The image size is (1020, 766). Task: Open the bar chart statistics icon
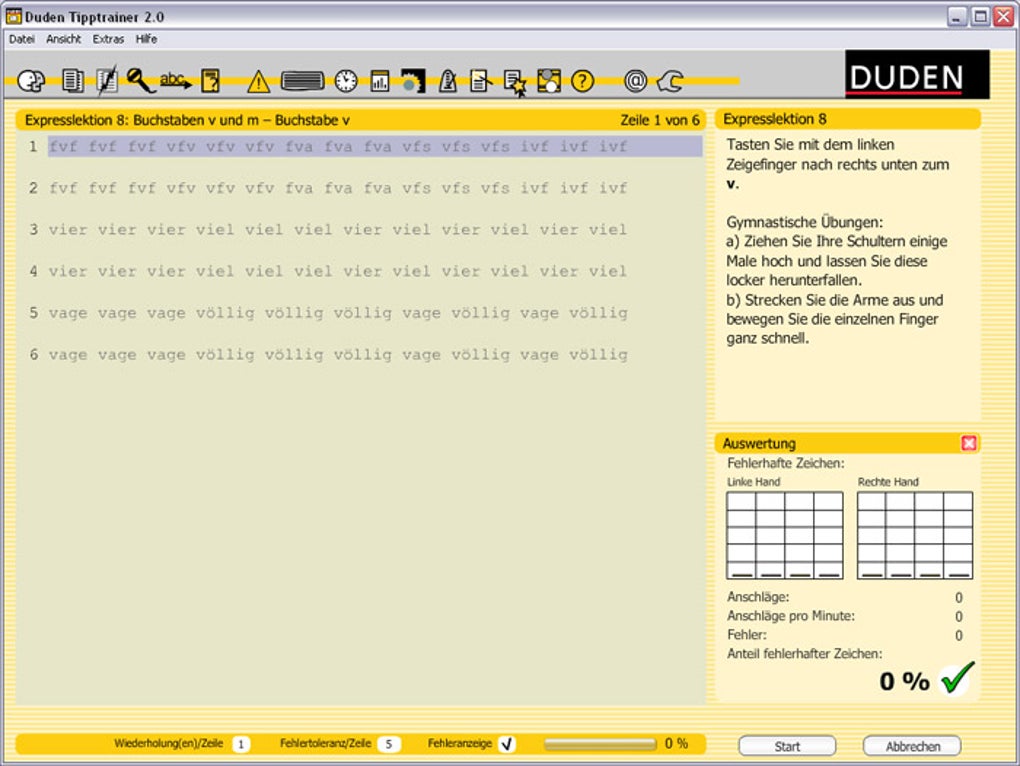click(x=379, y=81)
